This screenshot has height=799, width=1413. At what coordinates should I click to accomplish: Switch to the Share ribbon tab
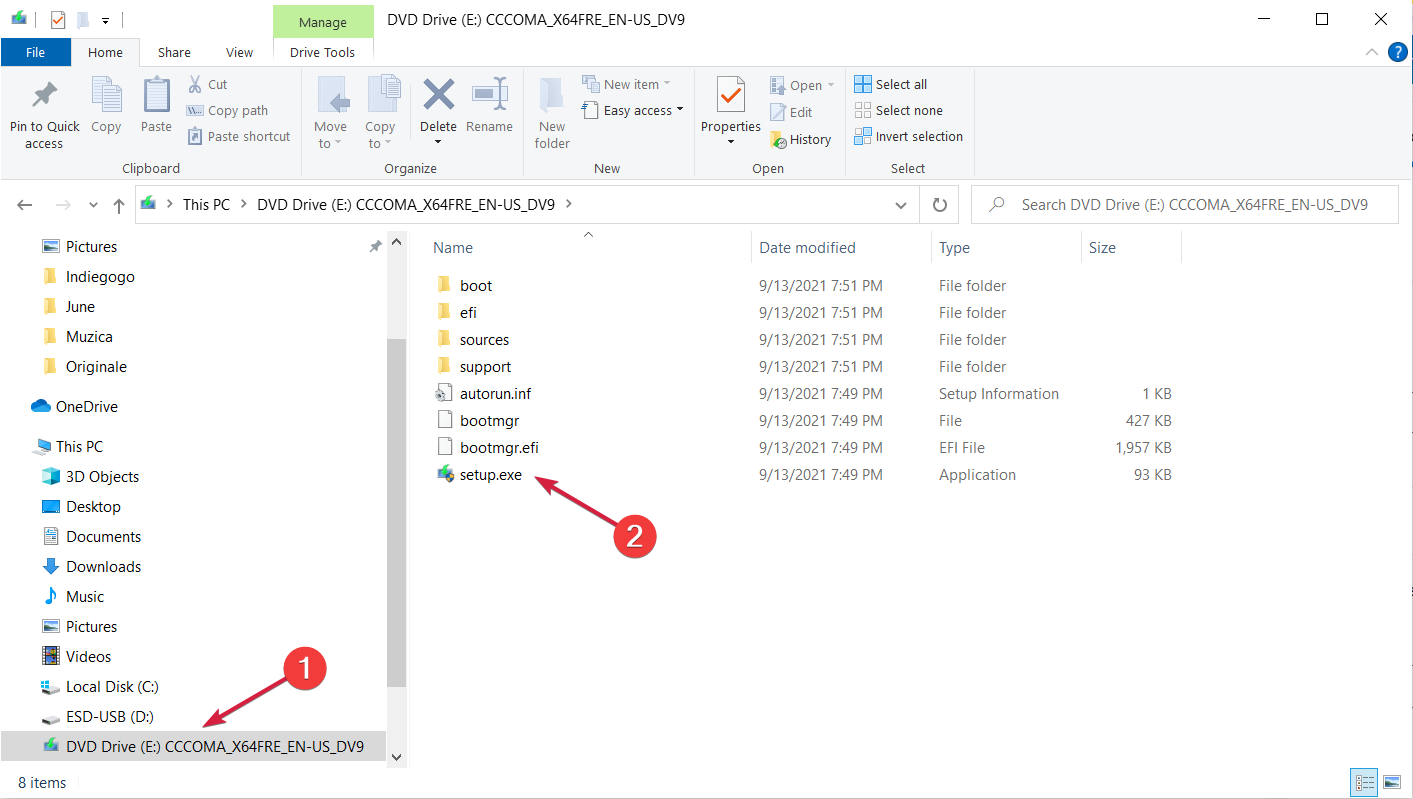coord(174,52)
